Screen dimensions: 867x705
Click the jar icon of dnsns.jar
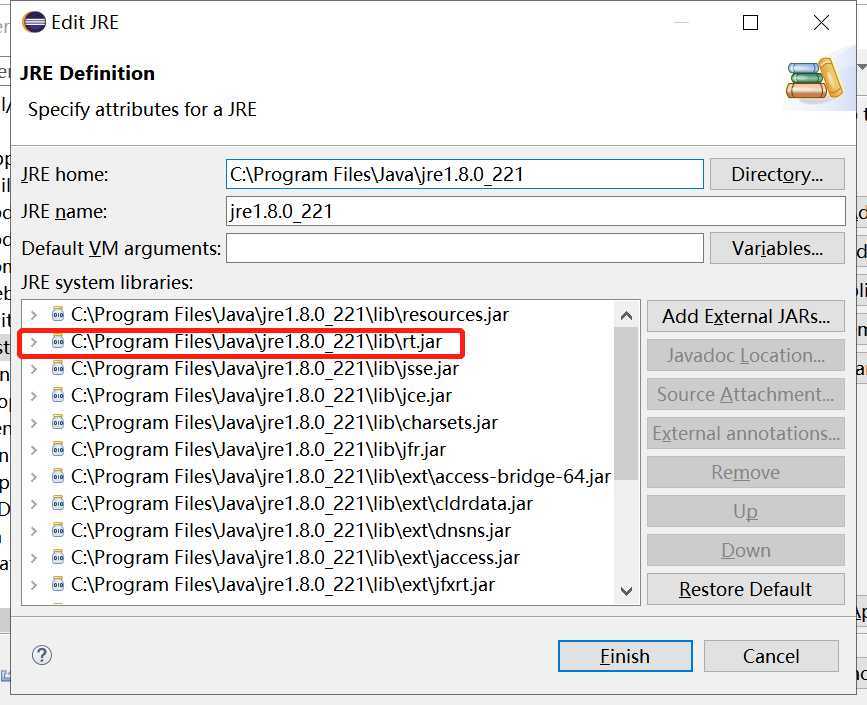click(58, 531)
